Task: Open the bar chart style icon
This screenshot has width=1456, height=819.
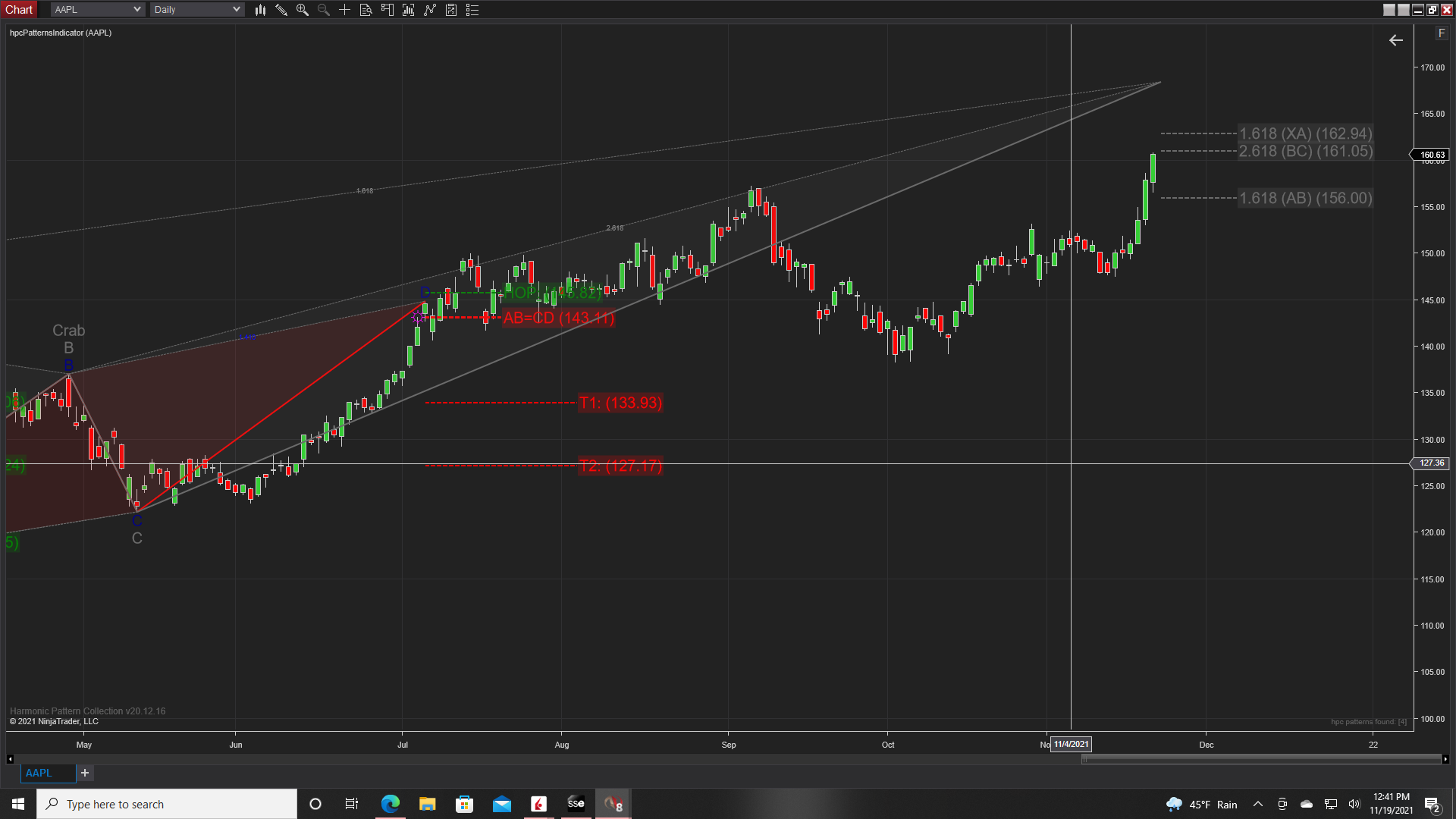Action: [260, 10]
